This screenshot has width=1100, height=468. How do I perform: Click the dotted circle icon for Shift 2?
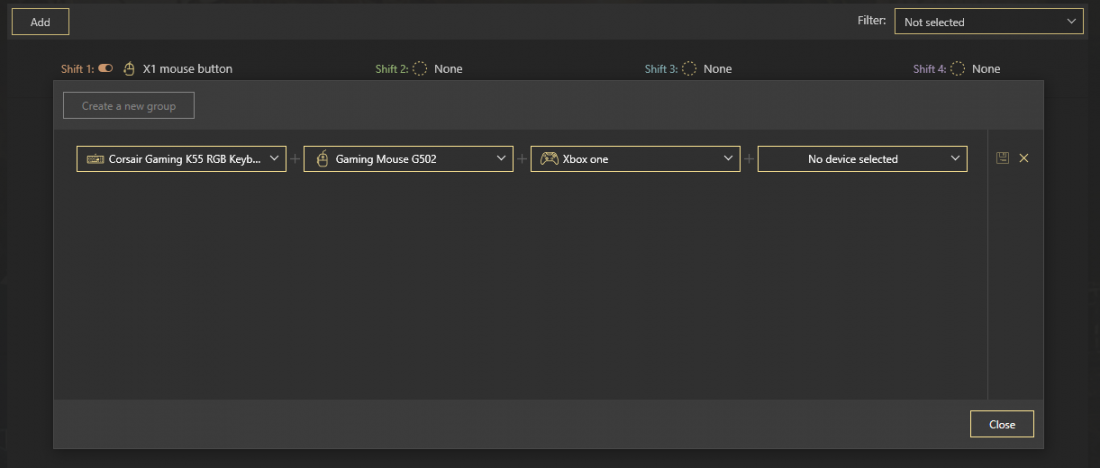pyautogui.click(x=420, y=69)
